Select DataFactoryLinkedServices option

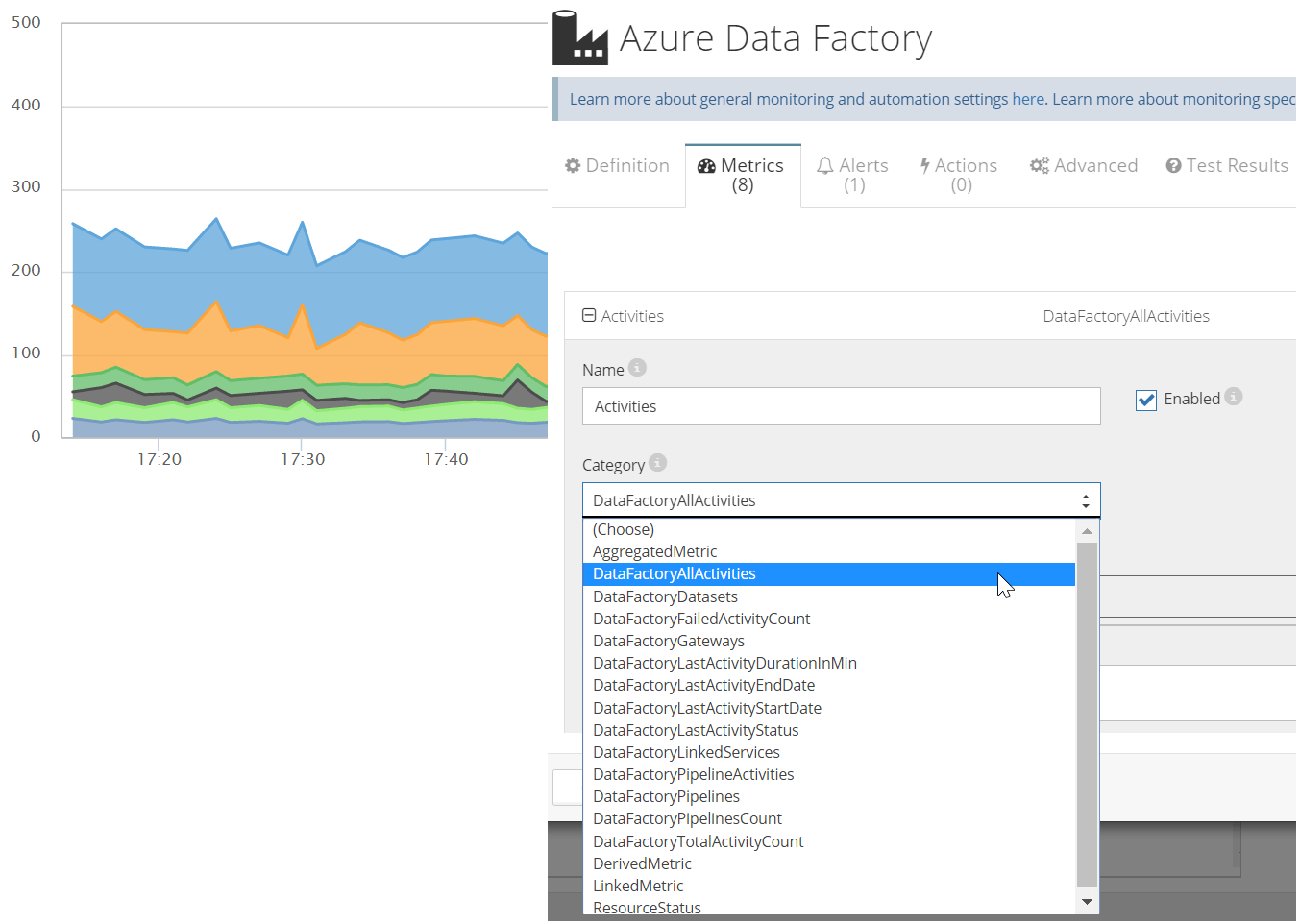pyautogui.click(x=828, y=752)
